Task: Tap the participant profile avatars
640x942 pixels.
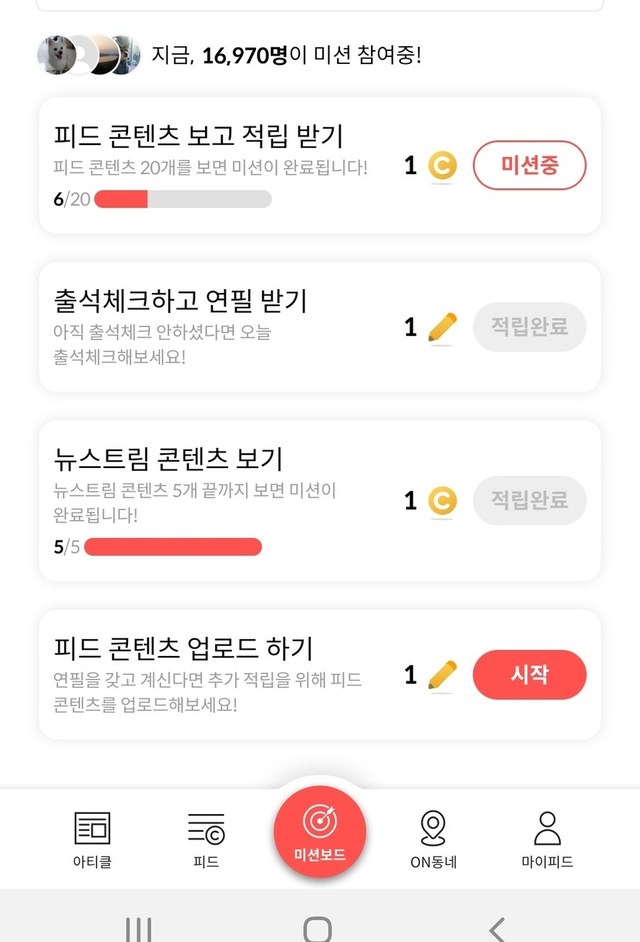Action: pos(89,55)
